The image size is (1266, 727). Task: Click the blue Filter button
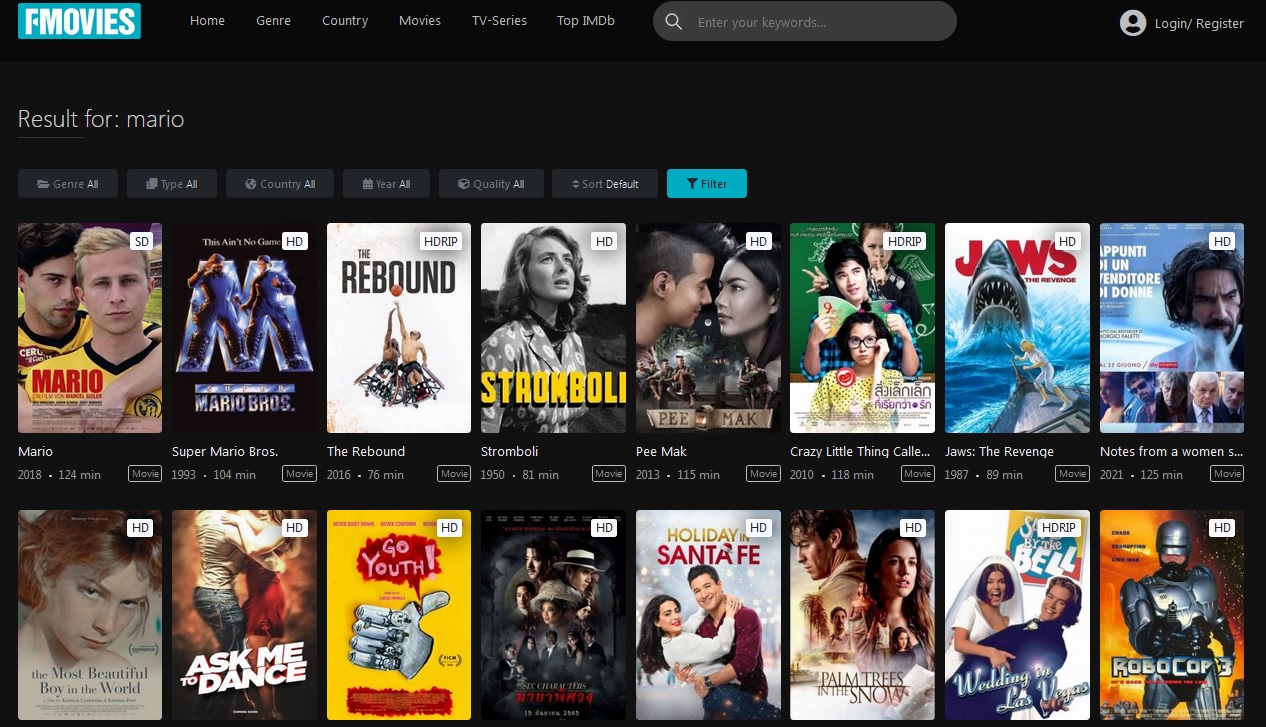(x=707, y=184)
